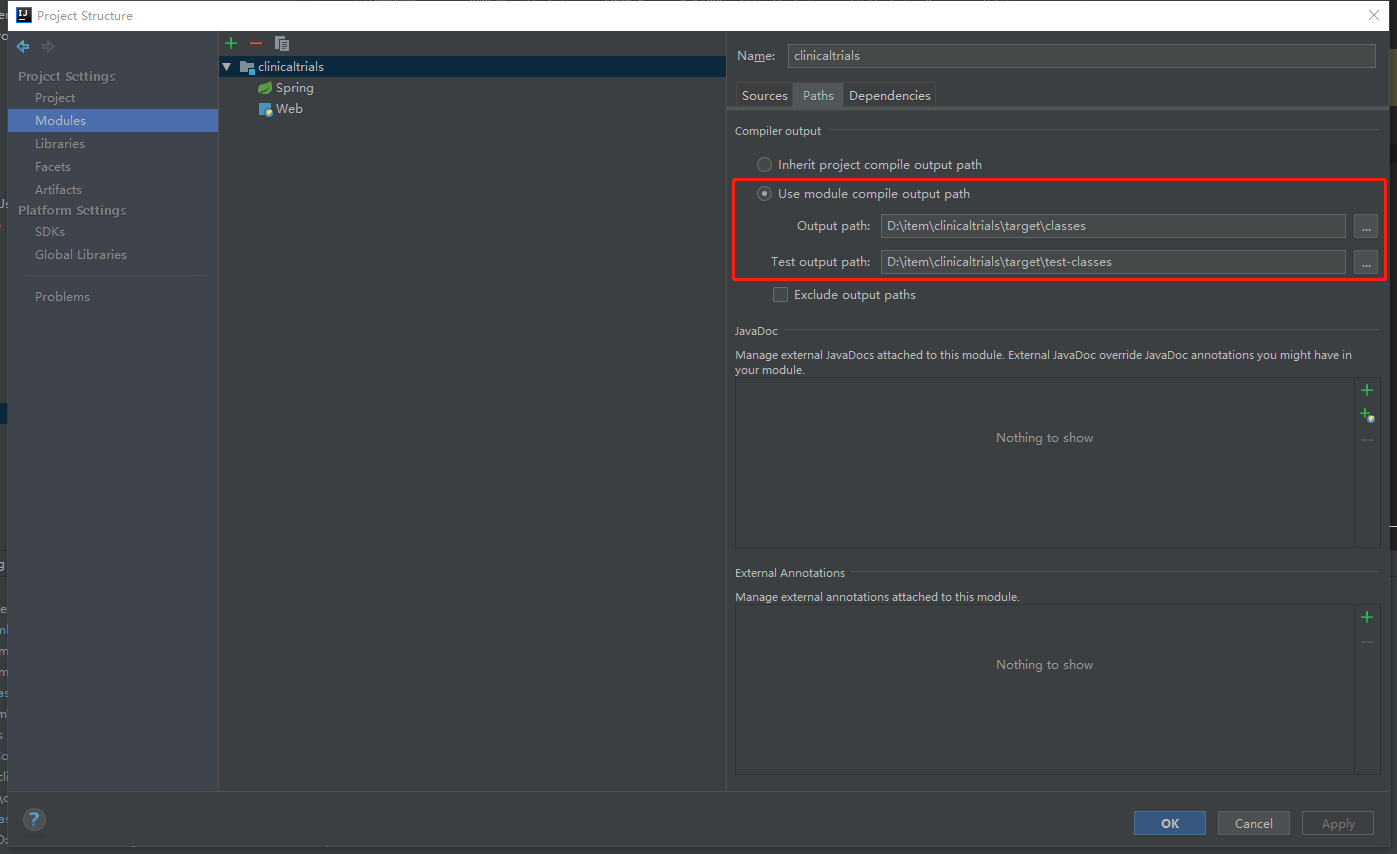Remove the selected module with red minus
This screenshot has width=1397, height=854.
[256, 43]
